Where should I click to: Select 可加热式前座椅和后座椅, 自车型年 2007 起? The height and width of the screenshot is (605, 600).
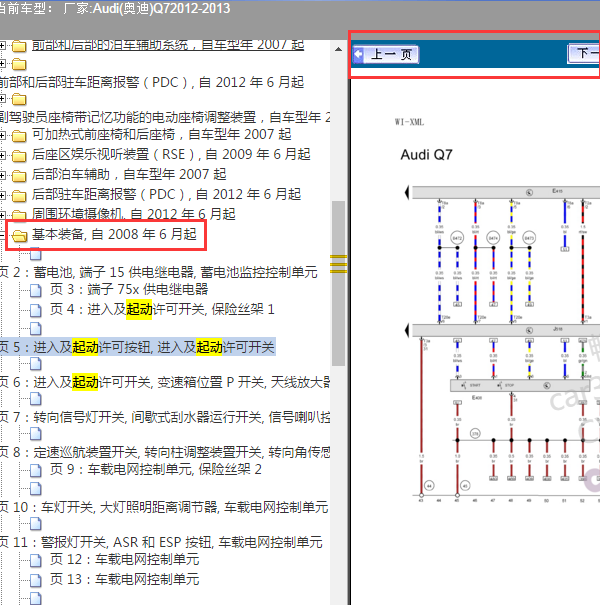[x=161, y=135]
